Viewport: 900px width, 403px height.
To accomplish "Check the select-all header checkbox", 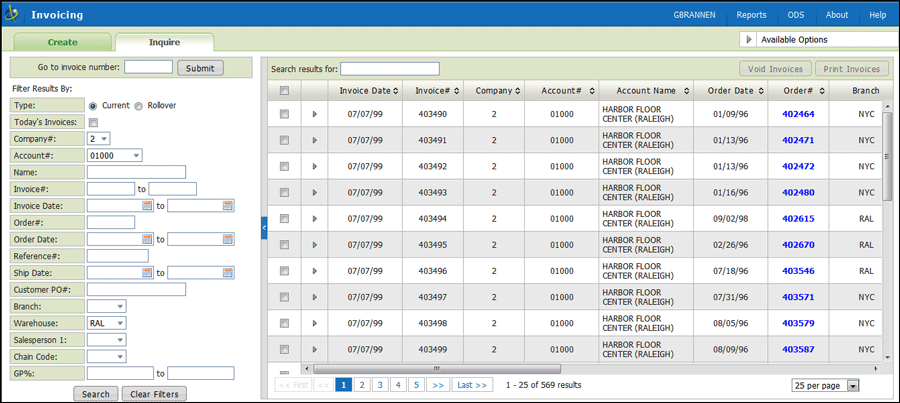I will coord(284,91).
